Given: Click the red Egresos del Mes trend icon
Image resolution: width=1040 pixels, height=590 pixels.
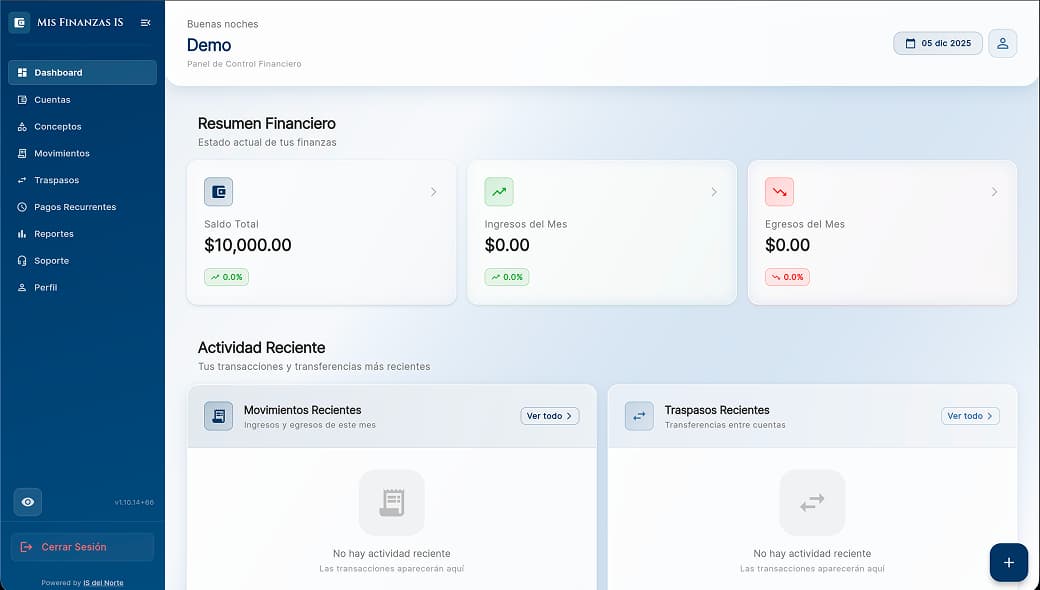Looking at the screenshot, I should [x=779, y=191].
